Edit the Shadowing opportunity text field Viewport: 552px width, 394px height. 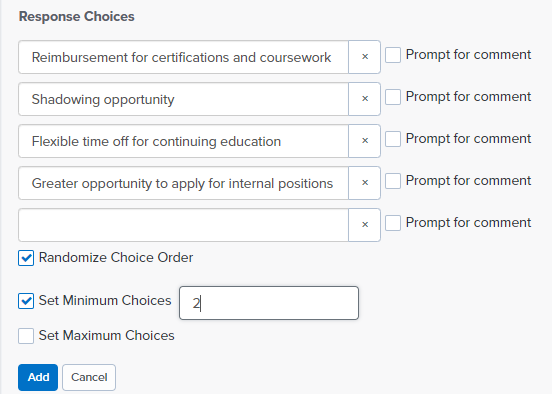[x=183, y=99]
